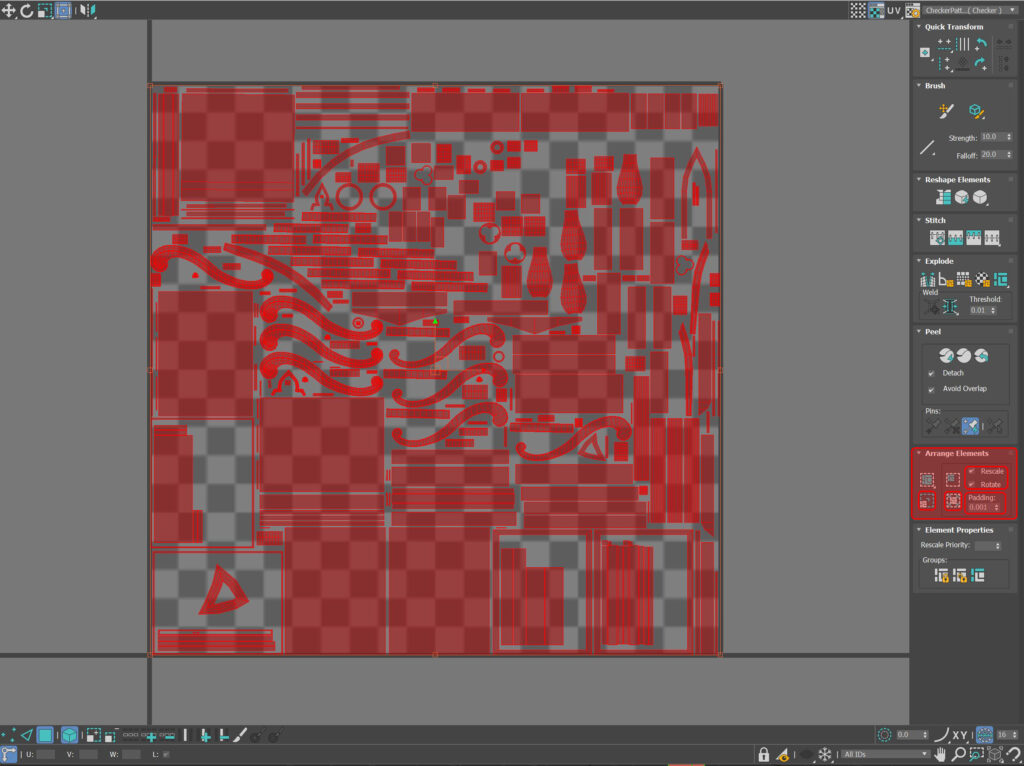
Task: Collapse the Quick Transform rollout
Action: tap(919, 27)
